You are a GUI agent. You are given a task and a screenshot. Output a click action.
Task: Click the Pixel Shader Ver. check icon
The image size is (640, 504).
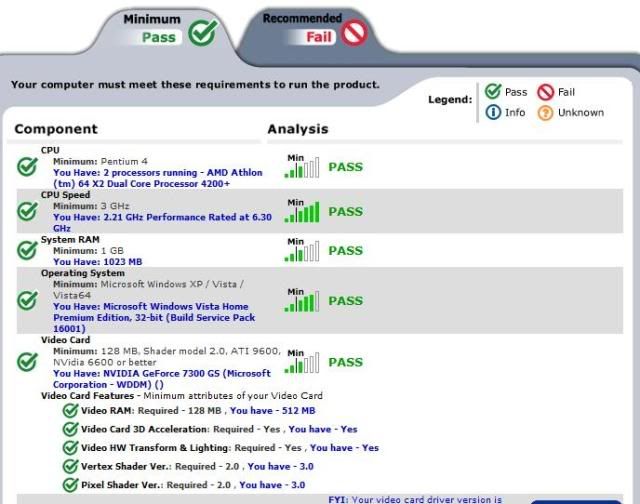pos(70,485)
